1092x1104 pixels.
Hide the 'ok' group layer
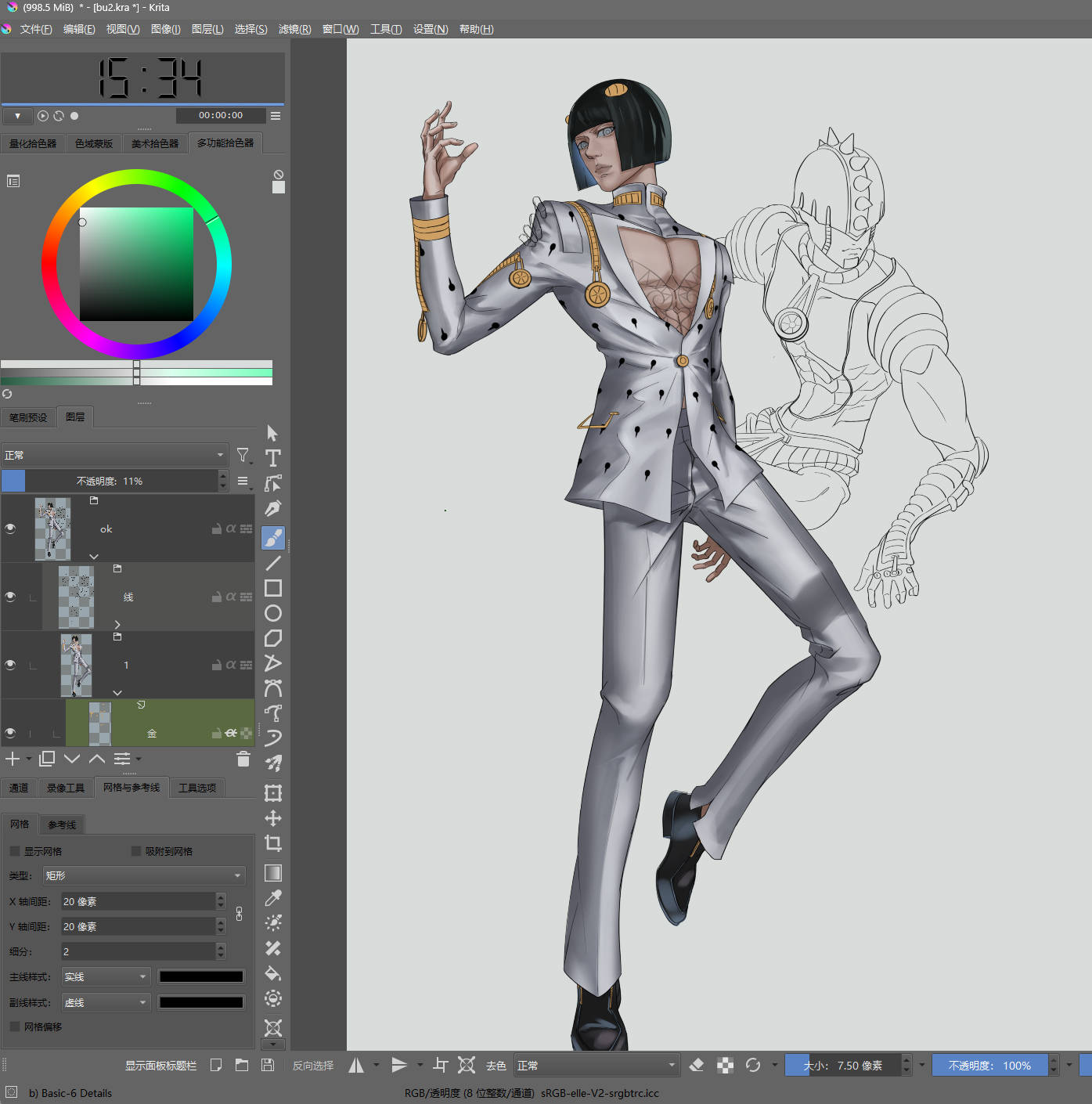click(10, 529)
